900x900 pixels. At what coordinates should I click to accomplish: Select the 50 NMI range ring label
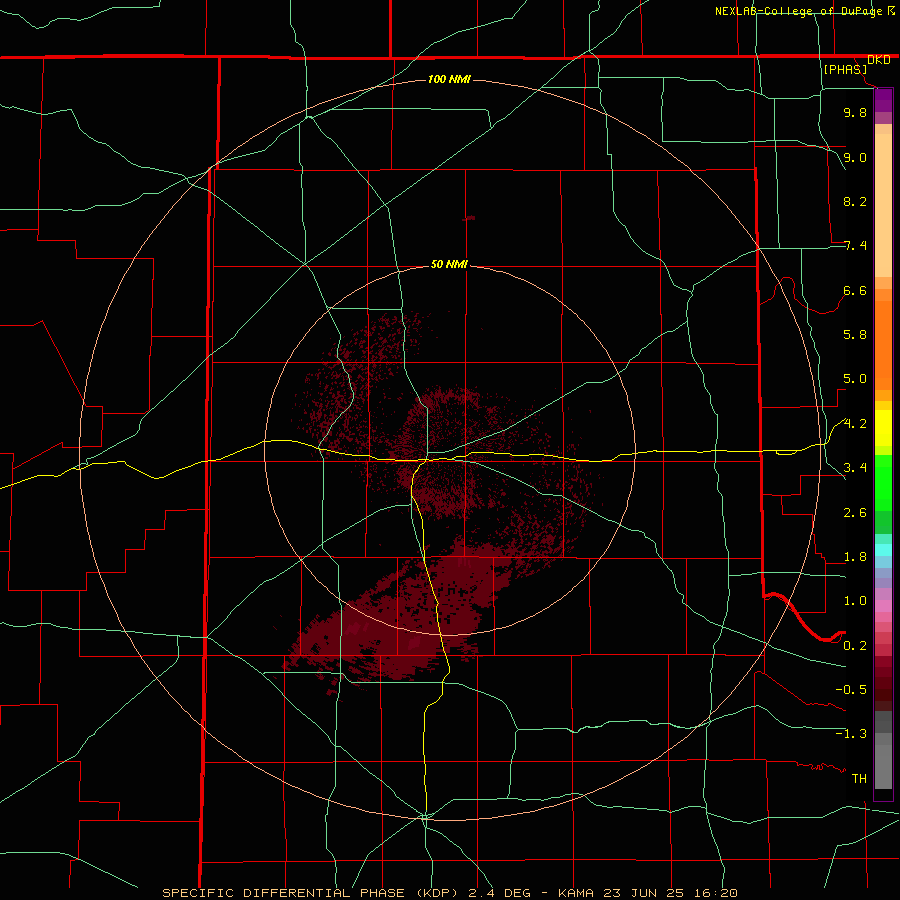(x=449, y=264)
